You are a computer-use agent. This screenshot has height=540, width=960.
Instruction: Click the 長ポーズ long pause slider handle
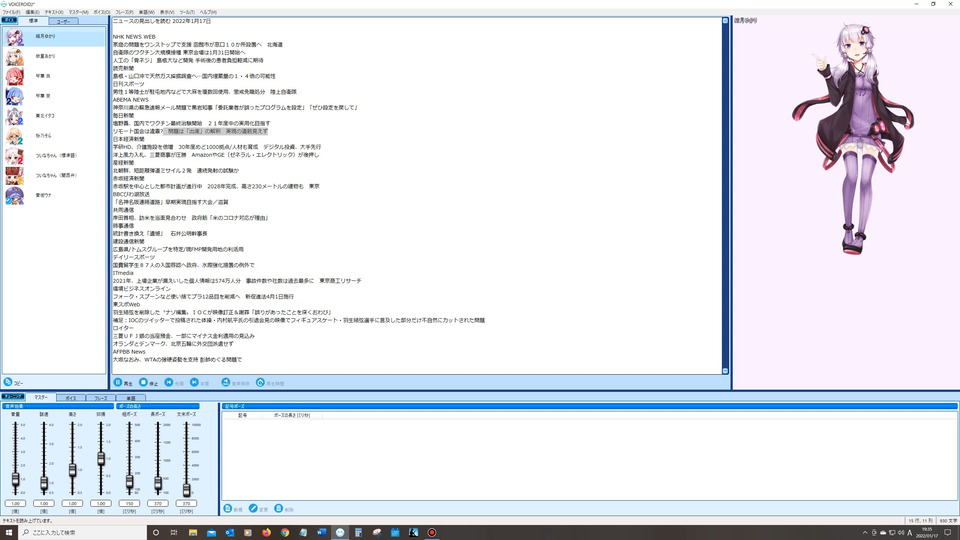pos(158,484)
